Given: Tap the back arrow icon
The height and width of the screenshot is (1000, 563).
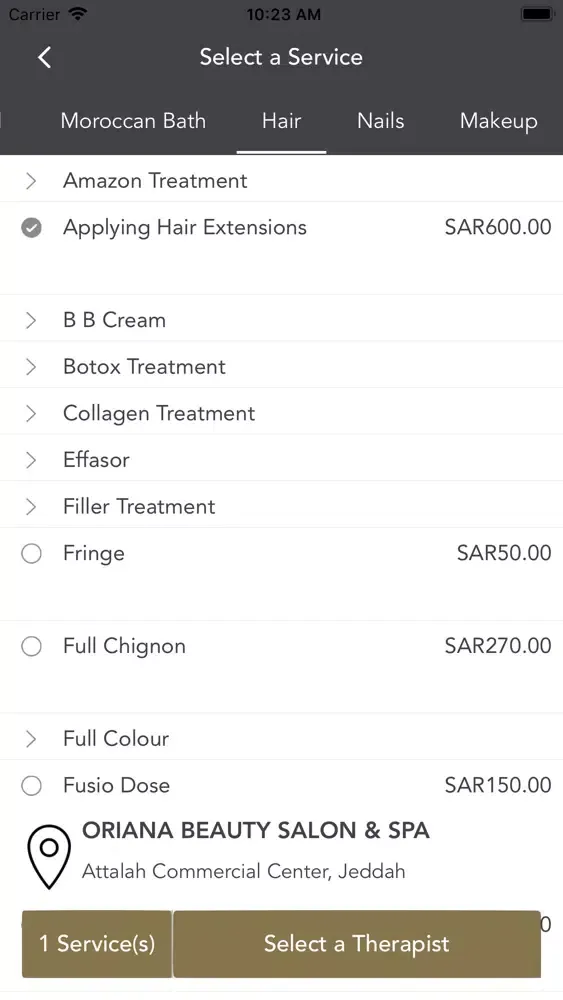Looking at the screenshot, I should (44, 57).
